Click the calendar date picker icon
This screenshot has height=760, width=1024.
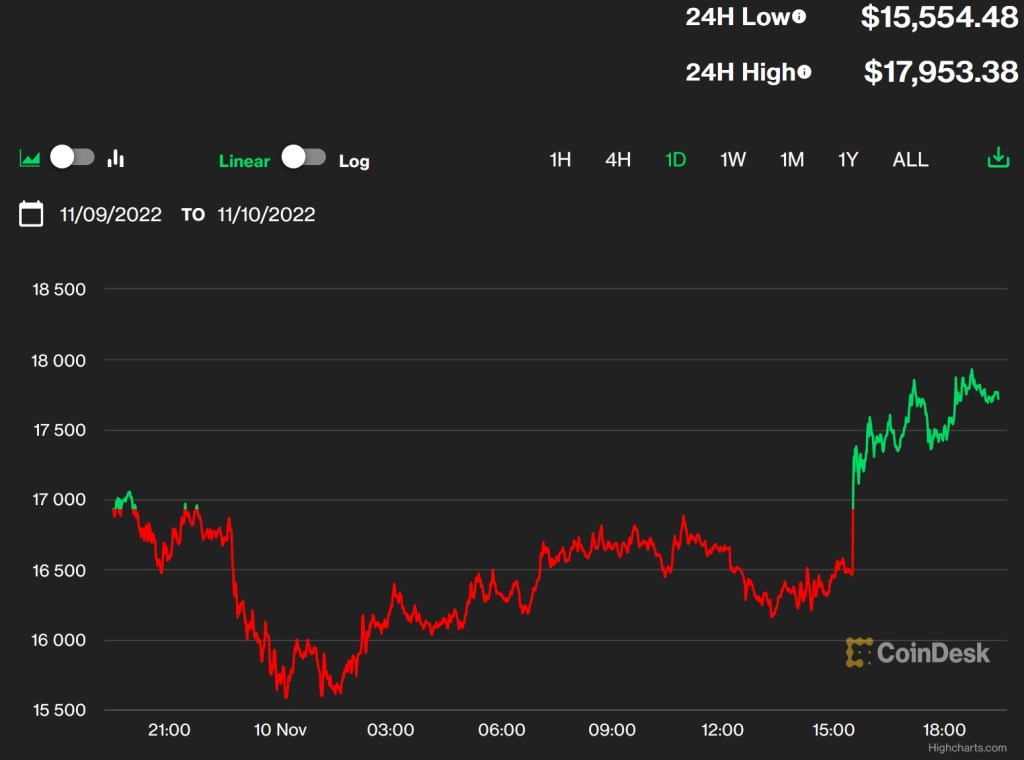click(x=31, y=214)
